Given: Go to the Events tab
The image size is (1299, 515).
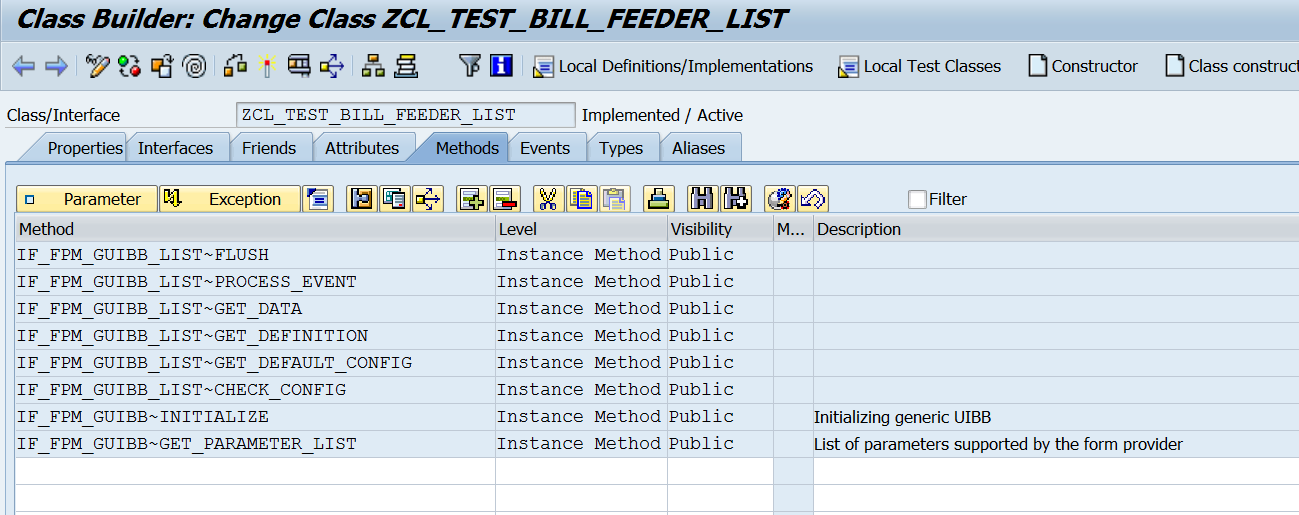Looking at the screenshot, I should [x=545, y=148].
